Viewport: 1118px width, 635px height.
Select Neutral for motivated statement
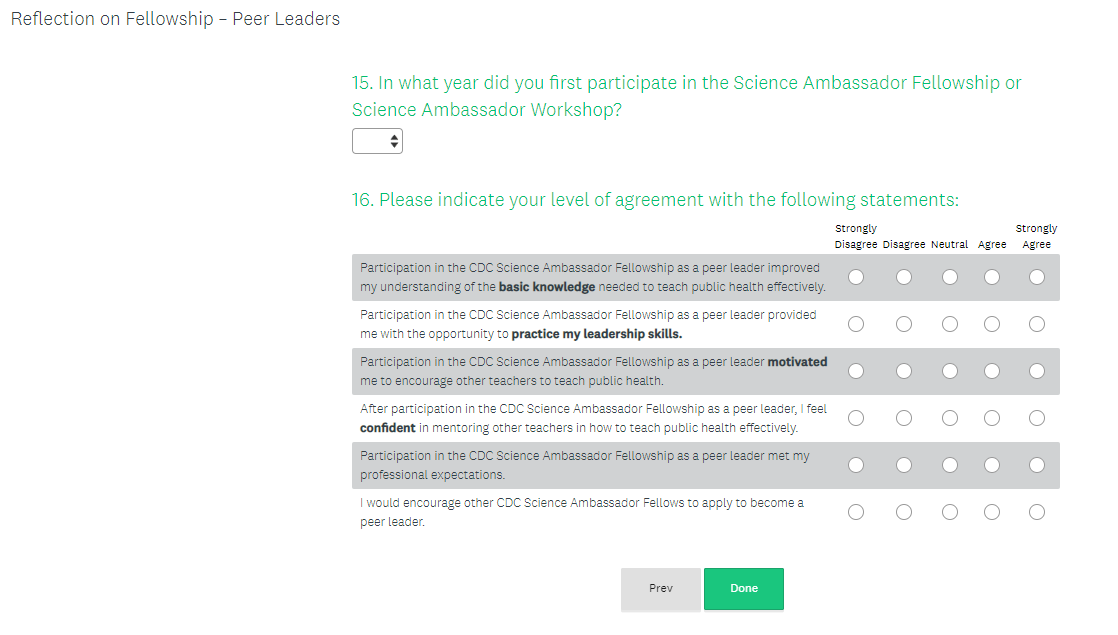coord(949,371)
